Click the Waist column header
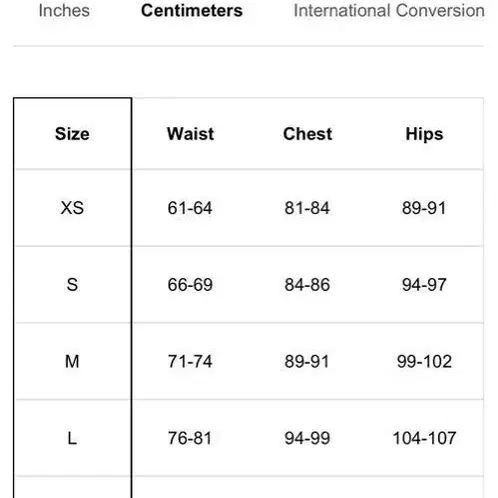 pyautogui.click(x=190, y=134)
